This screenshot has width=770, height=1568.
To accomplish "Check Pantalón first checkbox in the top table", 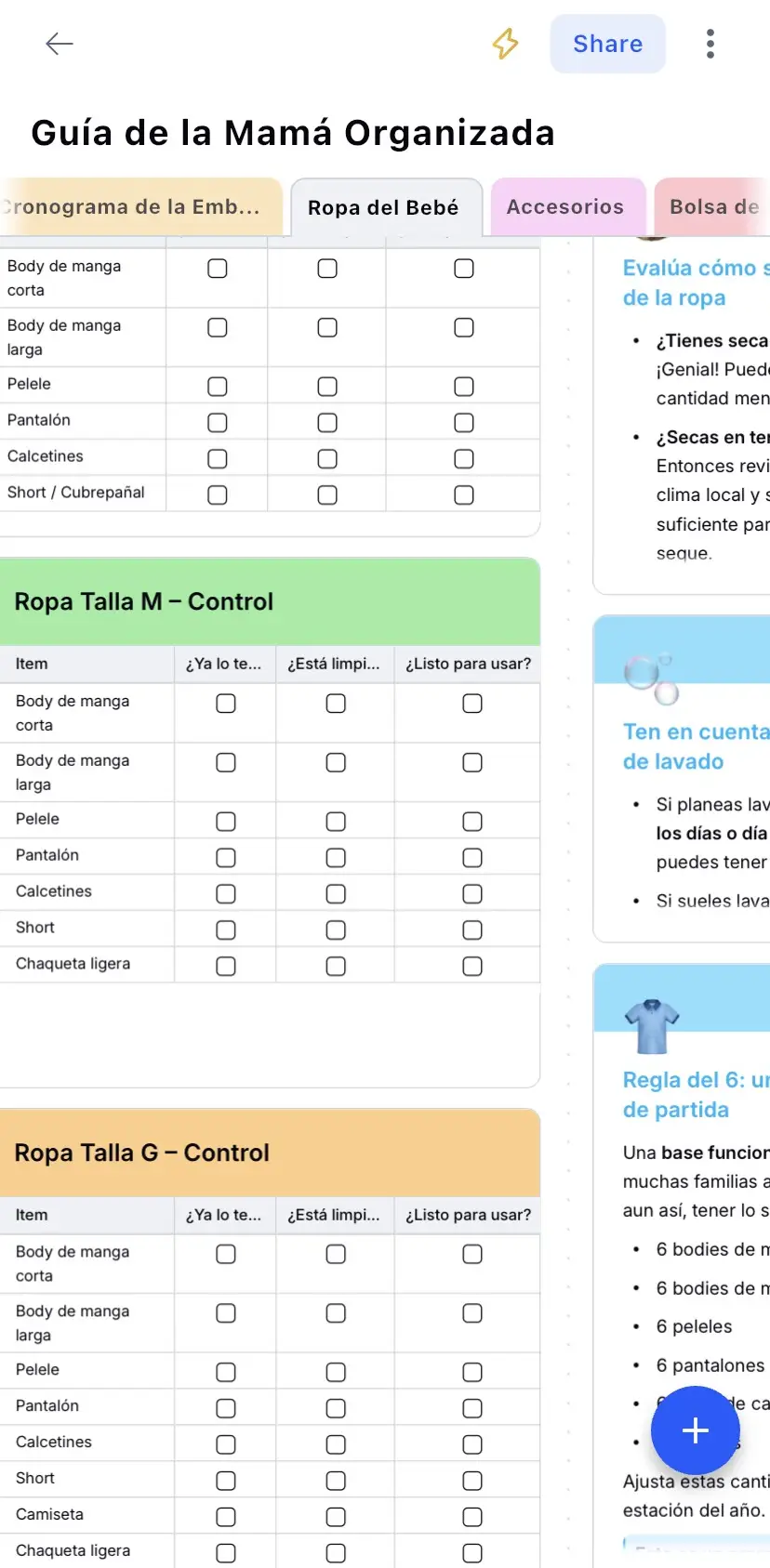I will [x=217, y=421].
